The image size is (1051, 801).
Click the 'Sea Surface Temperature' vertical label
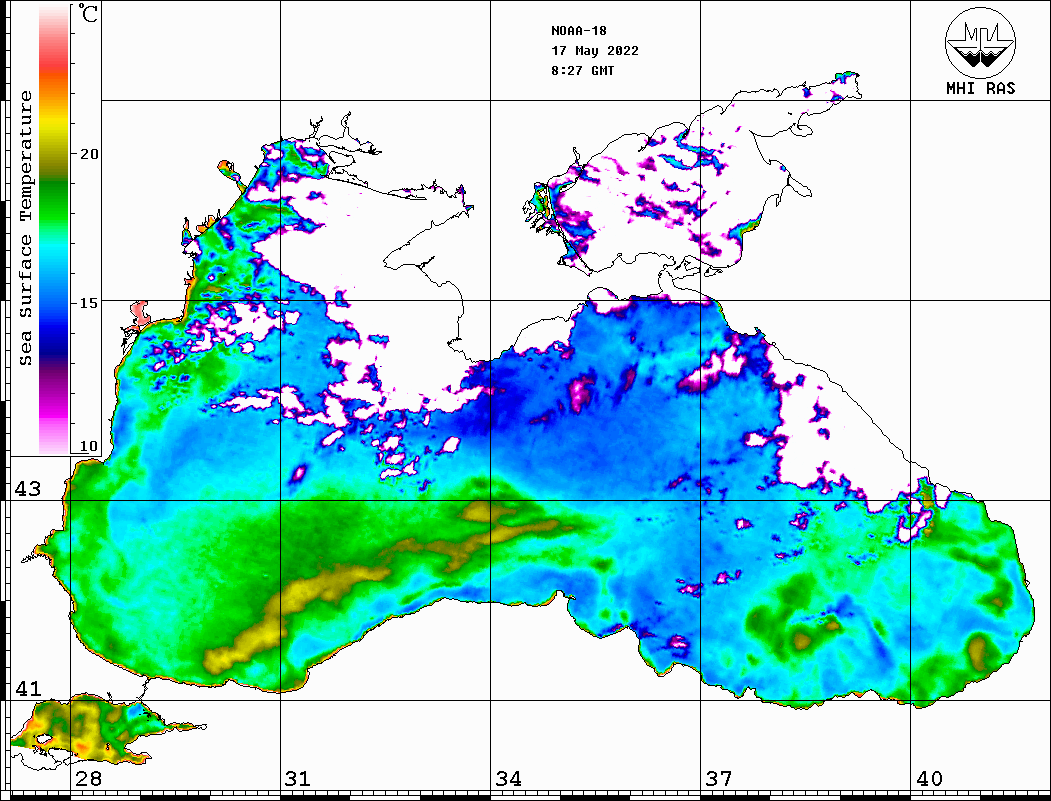25,228
